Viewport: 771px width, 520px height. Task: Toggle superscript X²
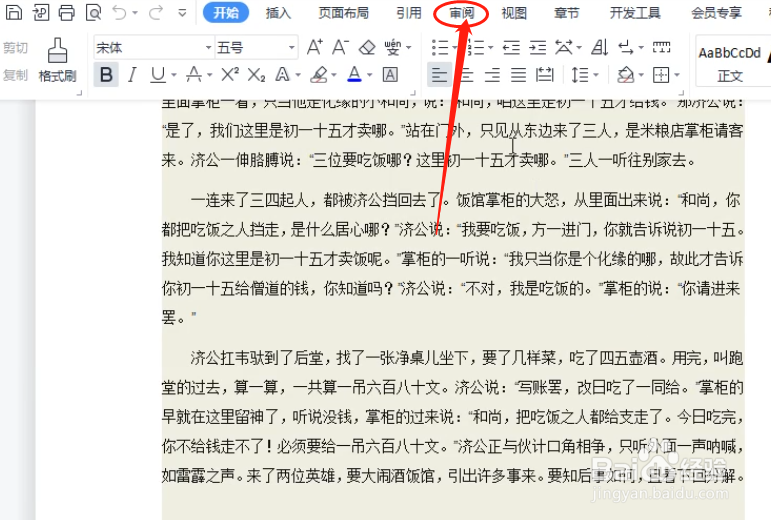[230, 74]
